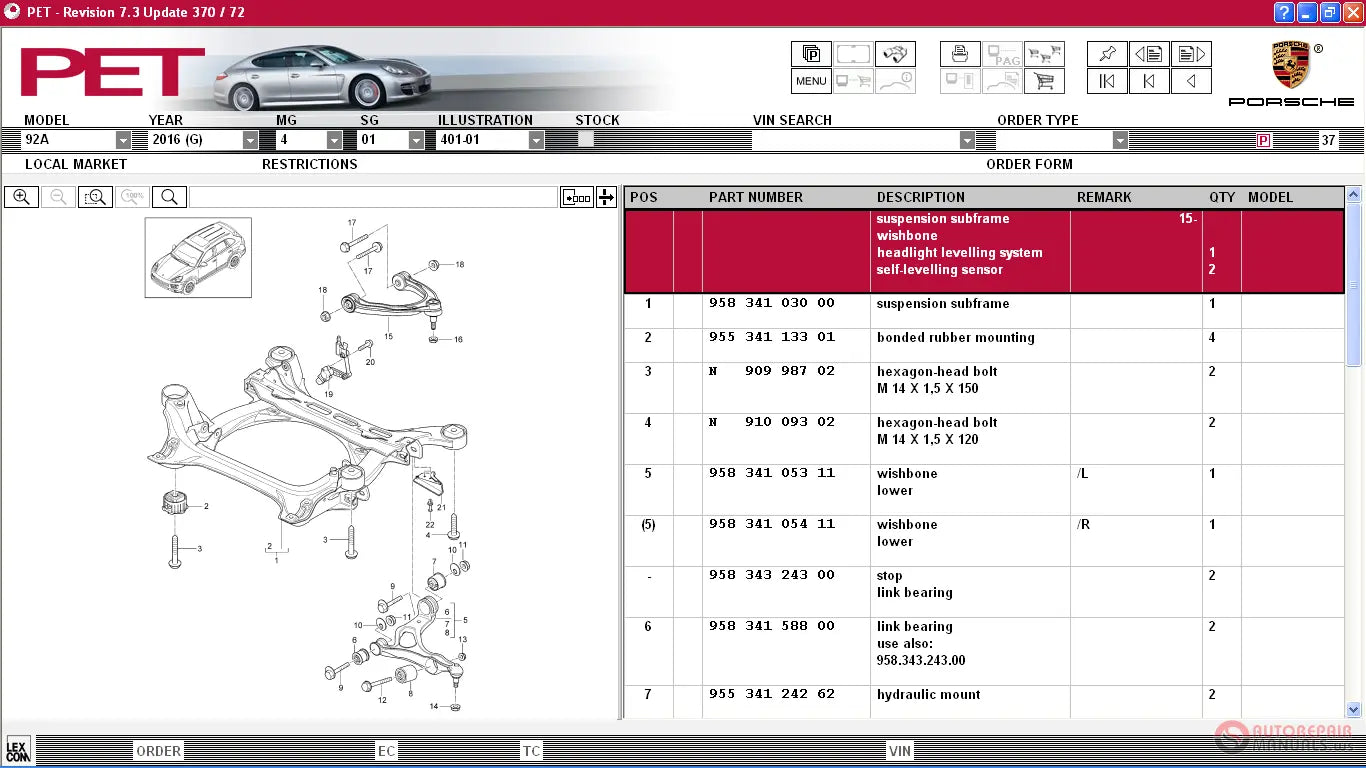This screenshot has height=768, width=1366.
Task: Open the single shopping cart icon
Action: [x=1044, y=81]
